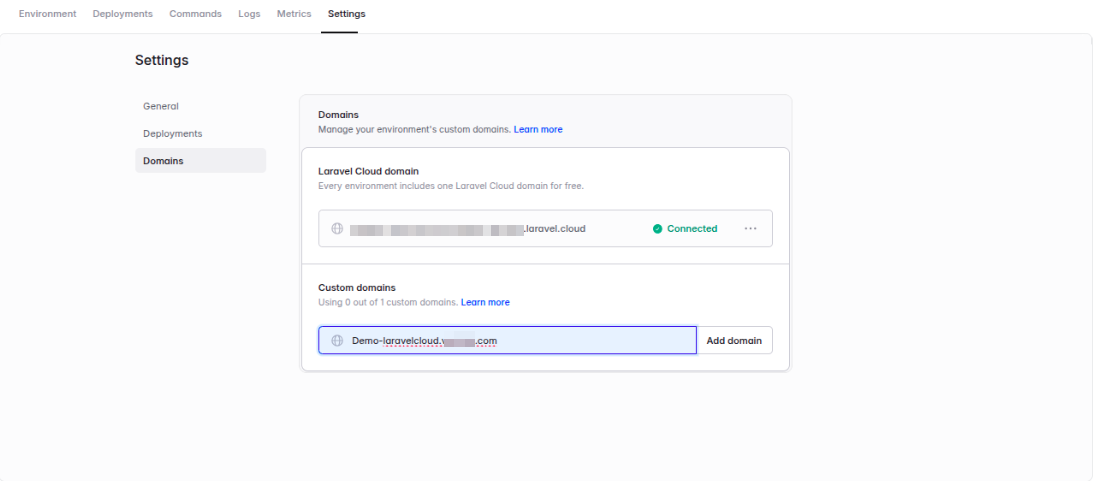Open the Environment tab
The height and width of the screenshot is (482, 1095).
click(47, 14)
